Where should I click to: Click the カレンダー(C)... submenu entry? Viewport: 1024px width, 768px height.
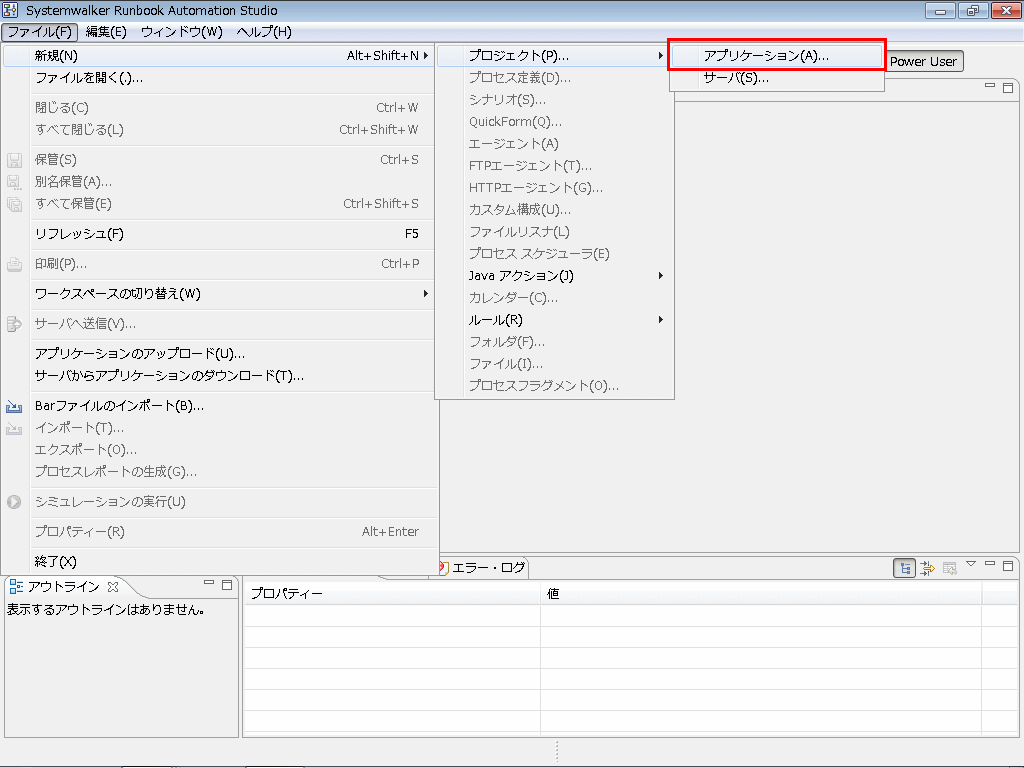pyautogui.click(x=554, y=298)
